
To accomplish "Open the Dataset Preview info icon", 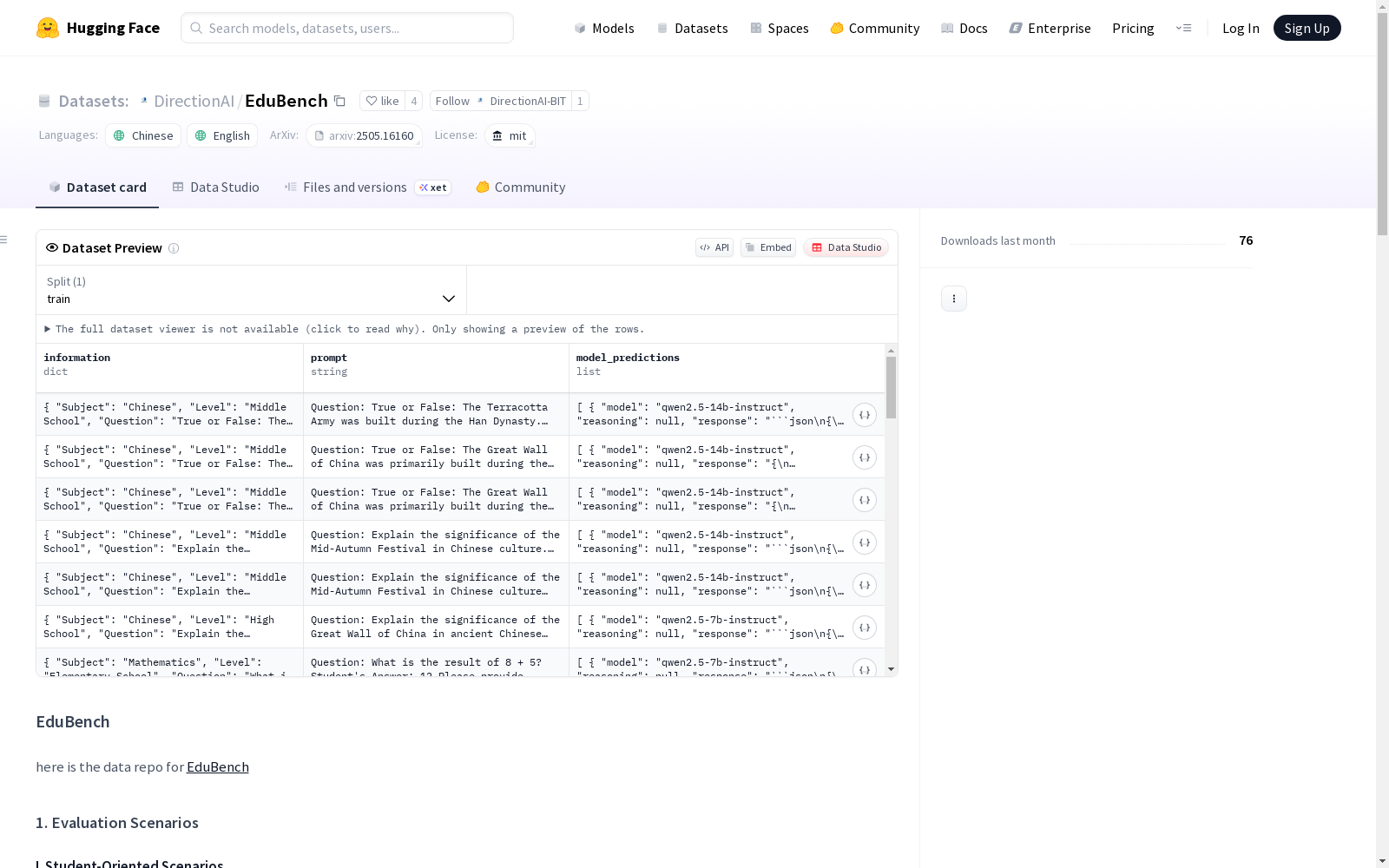I will coord(174,248).
